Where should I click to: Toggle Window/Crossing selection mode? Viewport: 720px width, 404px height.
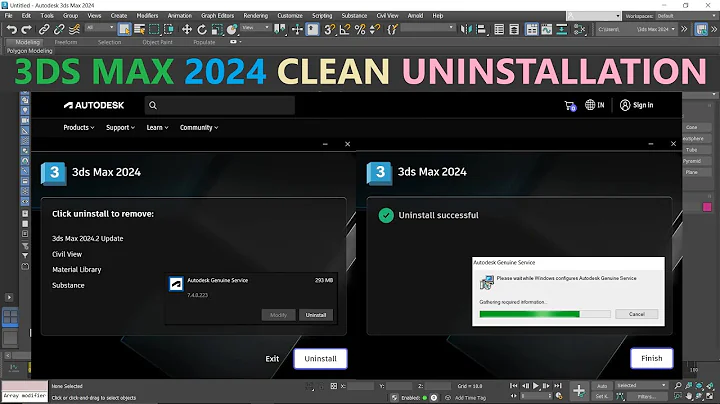coord(169,29)
